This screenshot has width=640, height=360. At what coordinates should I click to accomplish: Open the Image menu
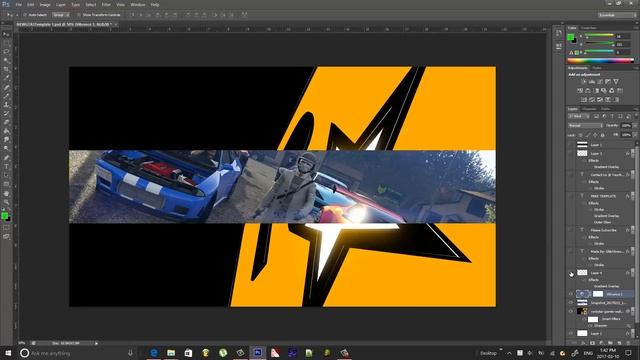tap(45, 5)
